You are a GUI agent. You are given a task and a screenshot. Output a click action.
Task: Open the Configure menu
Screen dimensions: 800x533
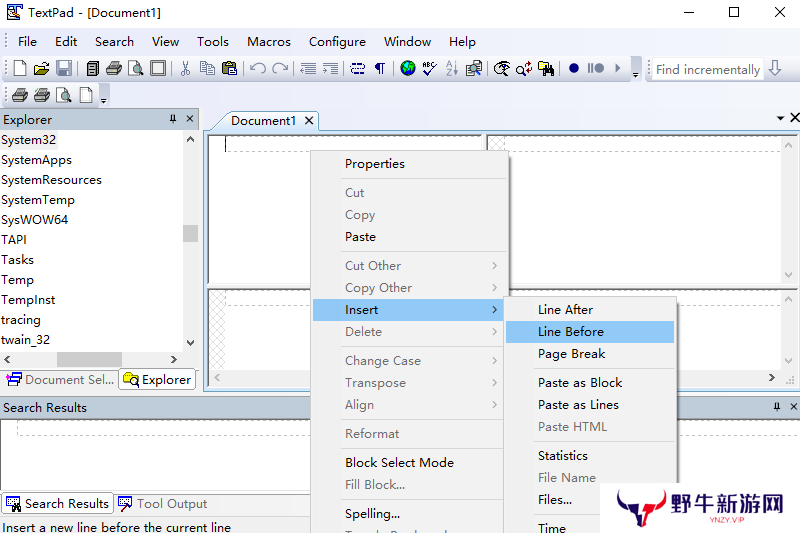click(337, 42)
